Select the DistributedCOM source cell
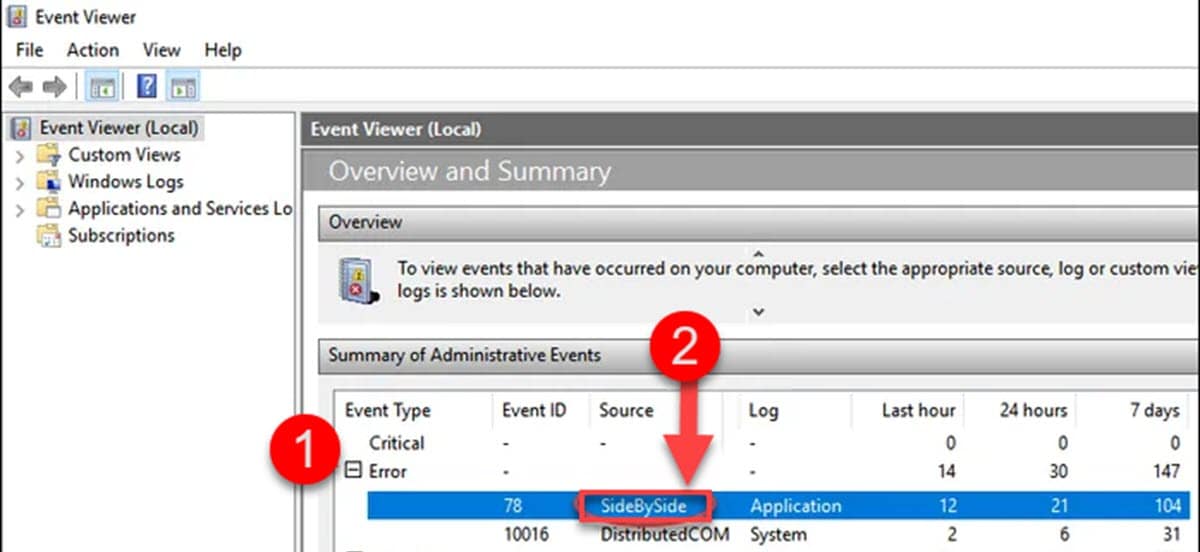1200x552 pixels. click(x=664, y=534)
